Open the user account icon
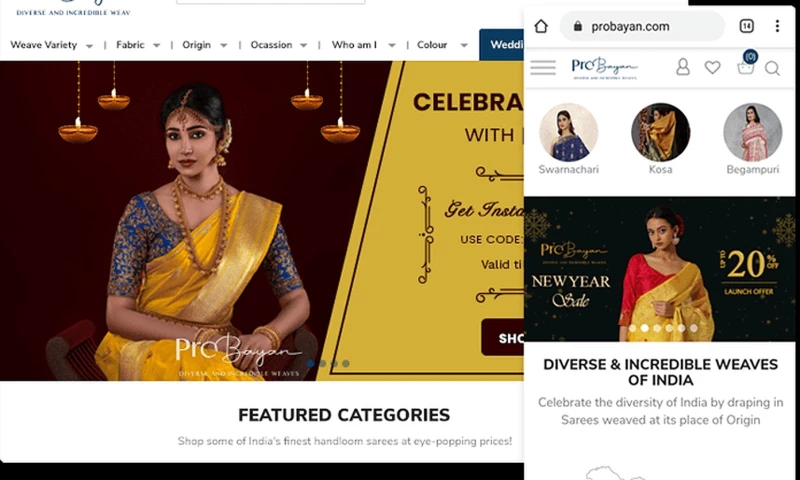800x480 pixels. tap(683, 67)
